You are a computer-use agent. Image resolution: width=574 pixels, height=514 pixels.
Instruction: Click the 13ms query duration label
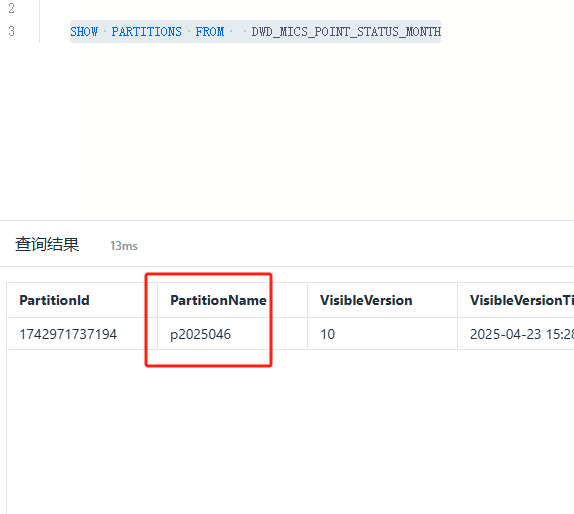[x=124, y=246]
